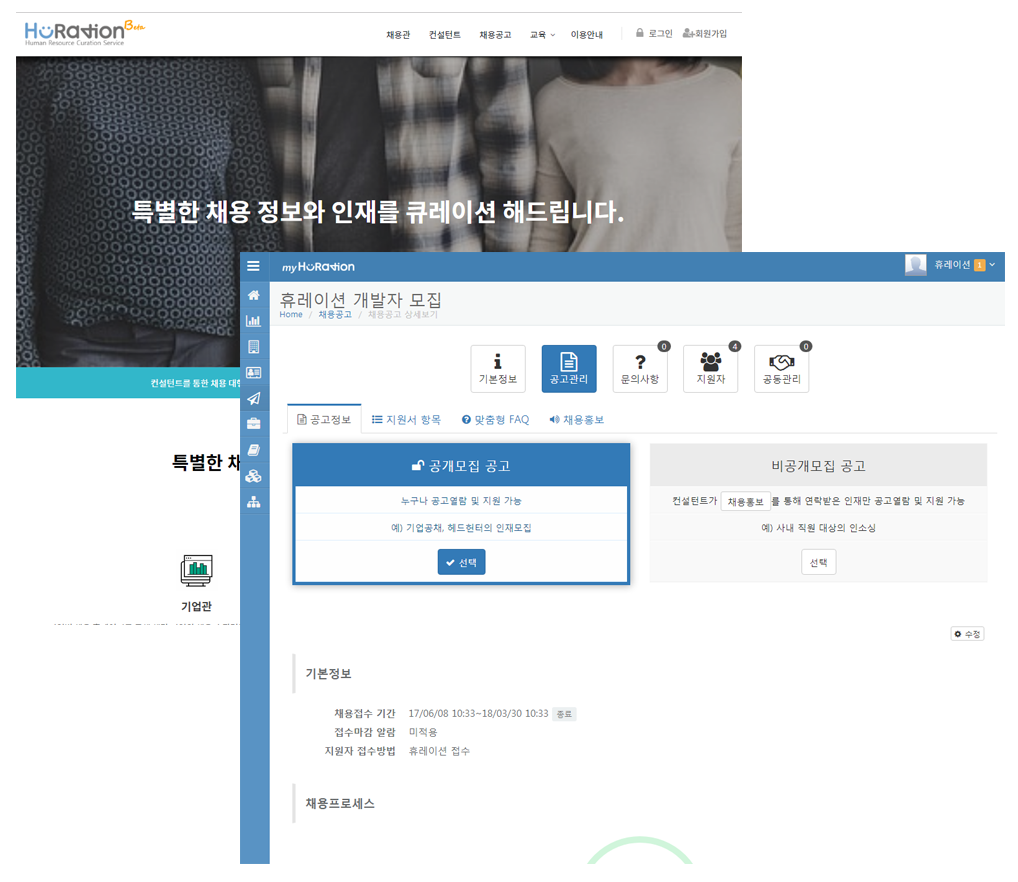The image size is (1018, 882).
Task: Open the 지원자 applicants button
Action: point(711,369)
